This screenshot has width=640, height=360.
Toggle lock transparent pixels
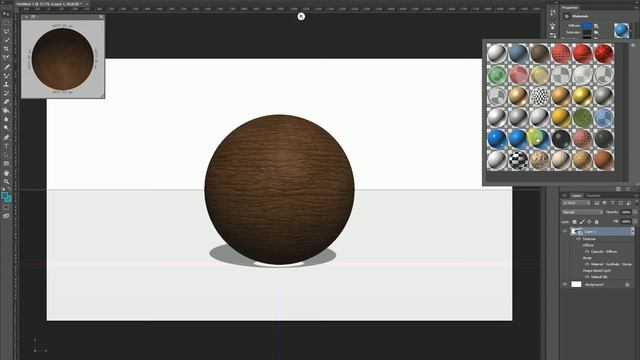click(574, 222)
